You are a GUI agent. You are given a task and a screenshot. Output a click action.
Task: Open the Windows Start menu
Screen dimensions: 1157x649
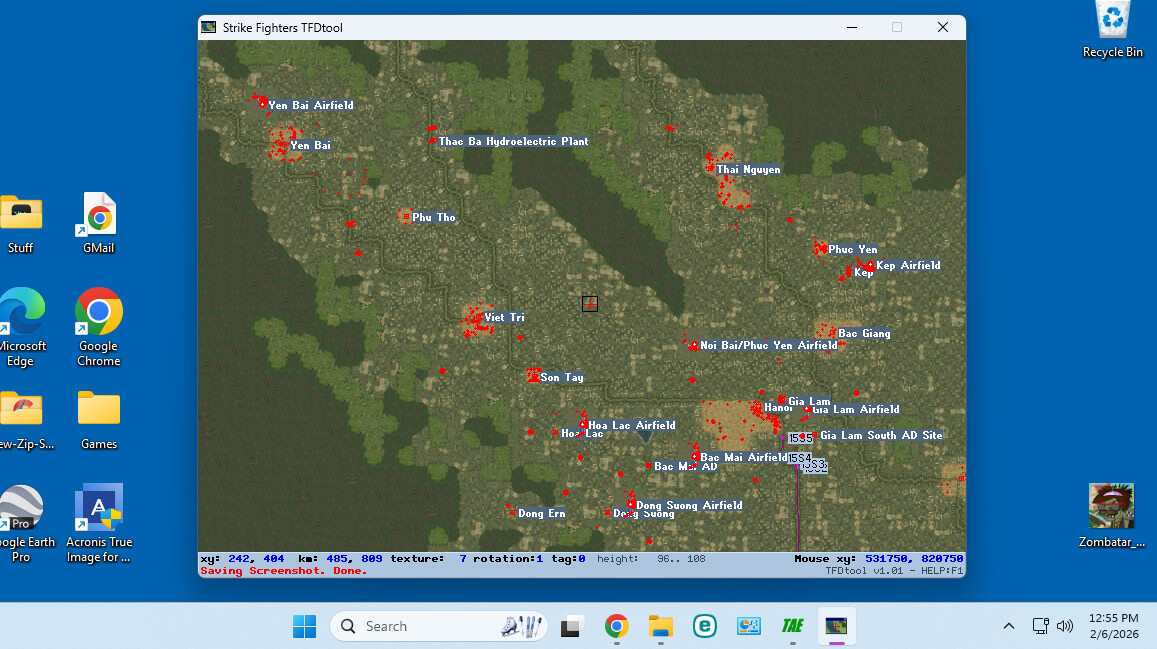tap(304, 627)
